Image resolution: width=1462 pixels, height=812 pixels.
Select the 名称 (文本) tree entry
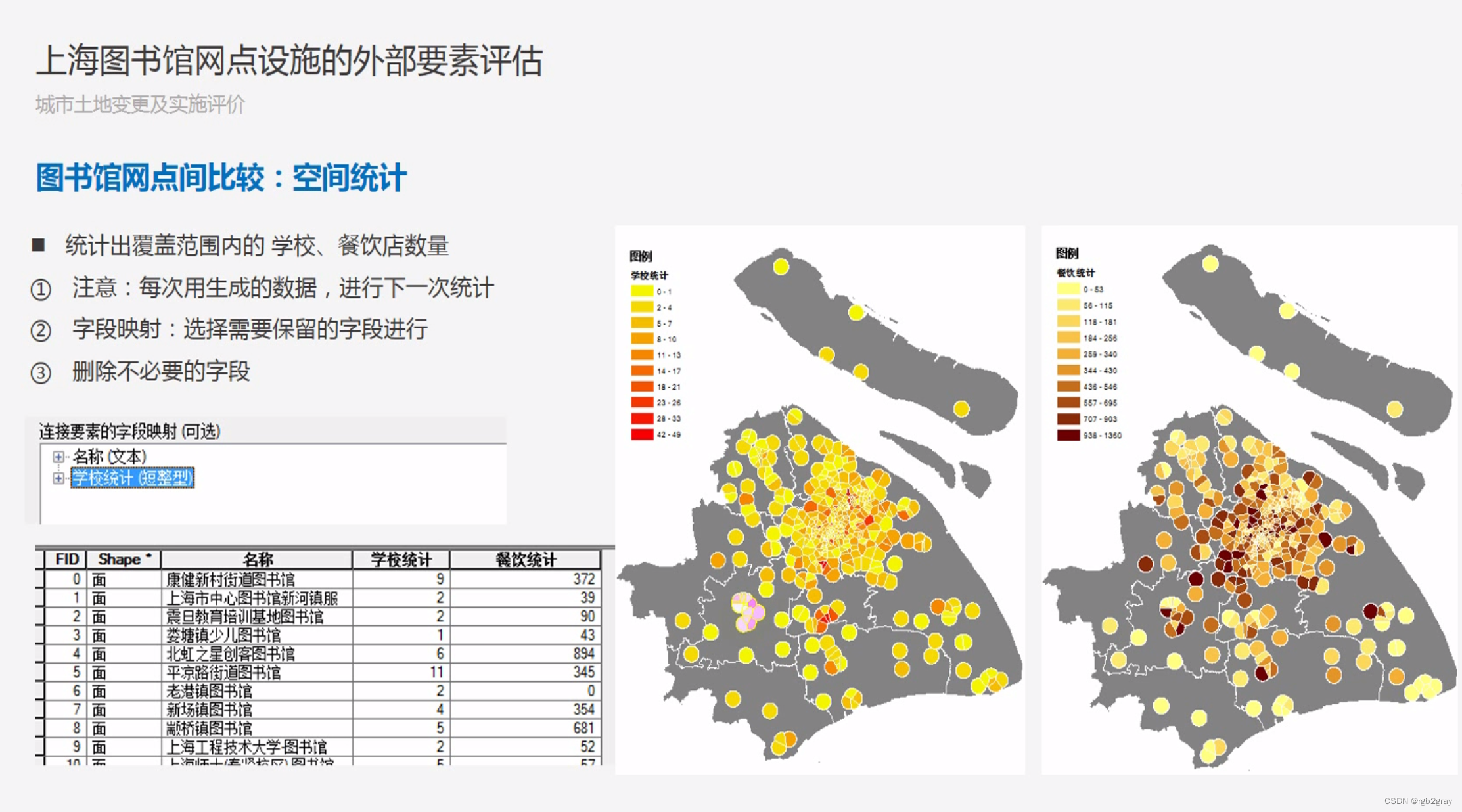click(109, 457)
